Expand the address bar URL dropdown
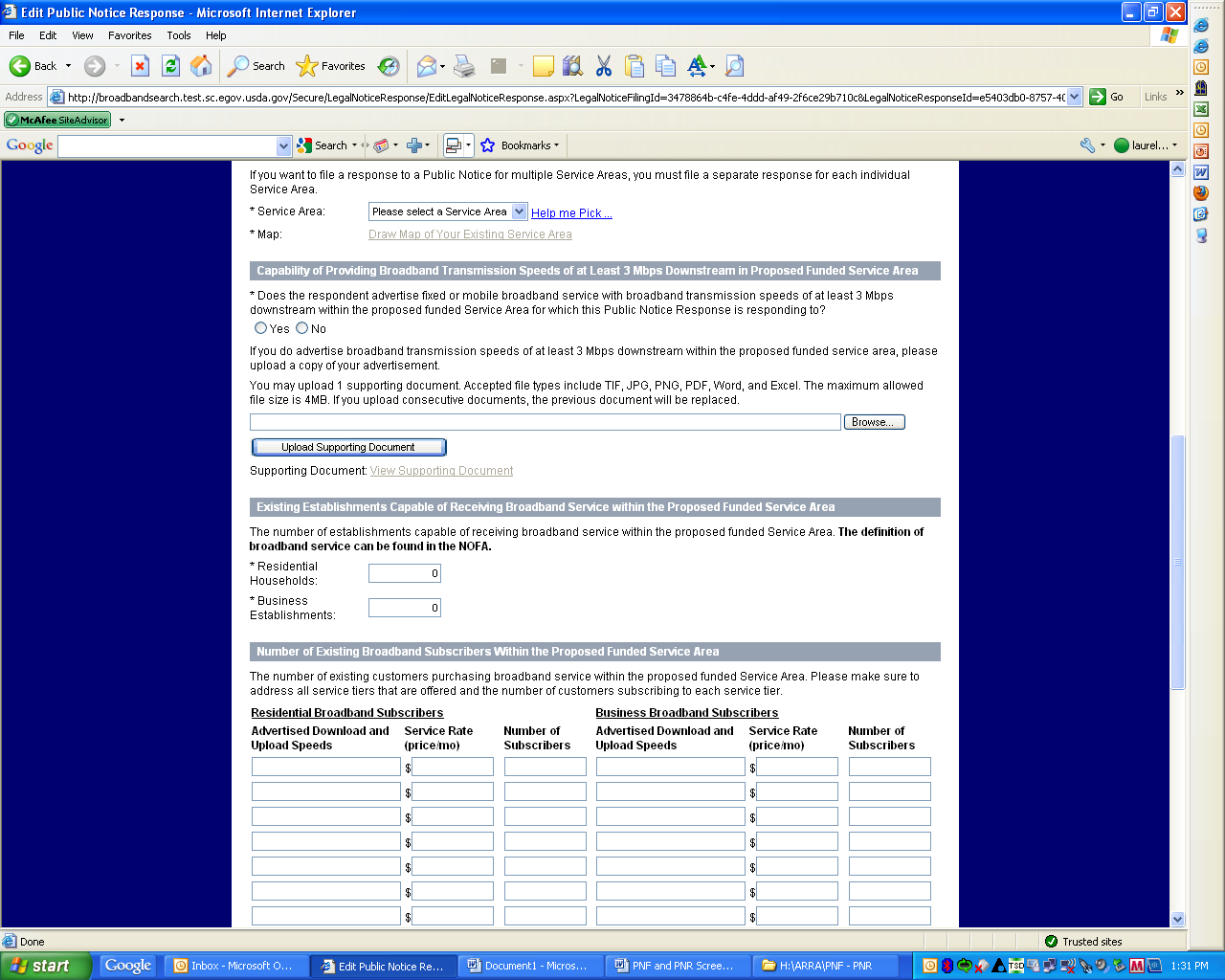 (1075, 97)
